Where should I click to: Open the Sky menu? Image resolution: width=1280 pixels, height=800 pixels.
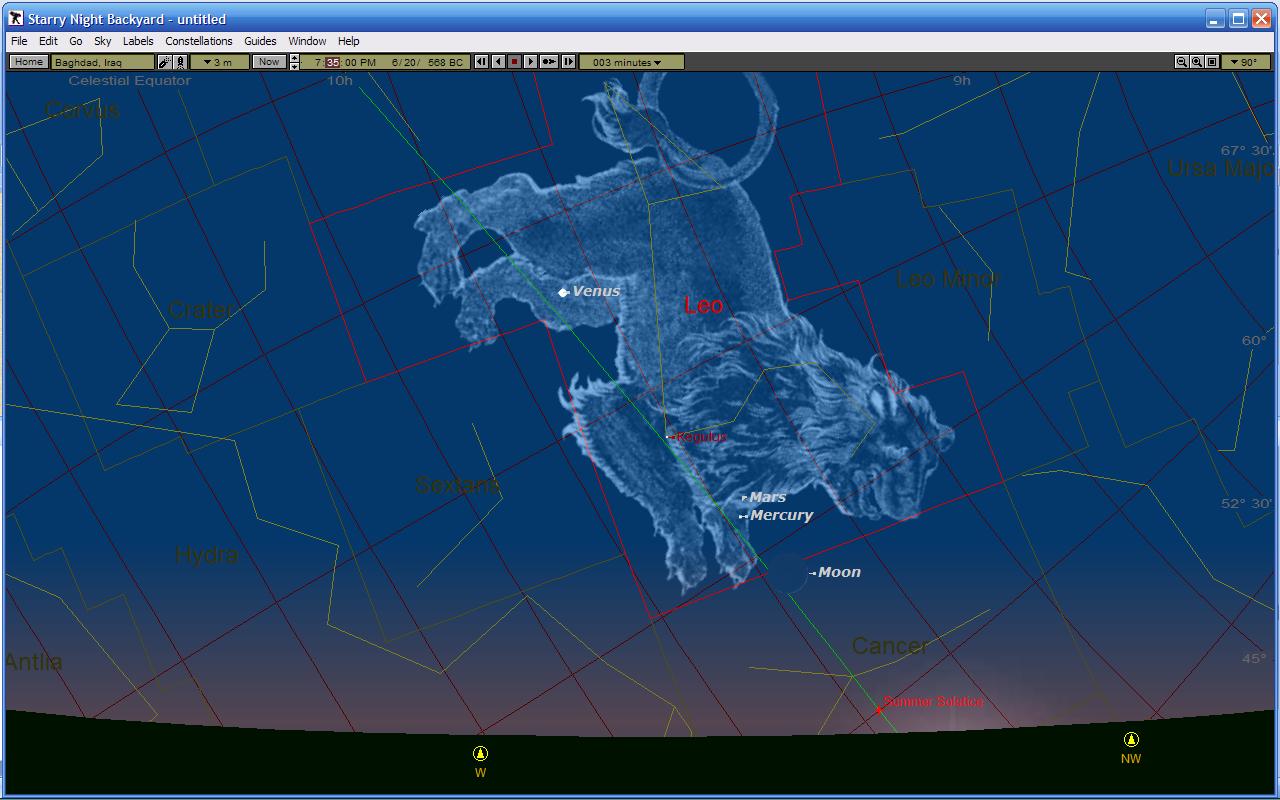[103, 41]
